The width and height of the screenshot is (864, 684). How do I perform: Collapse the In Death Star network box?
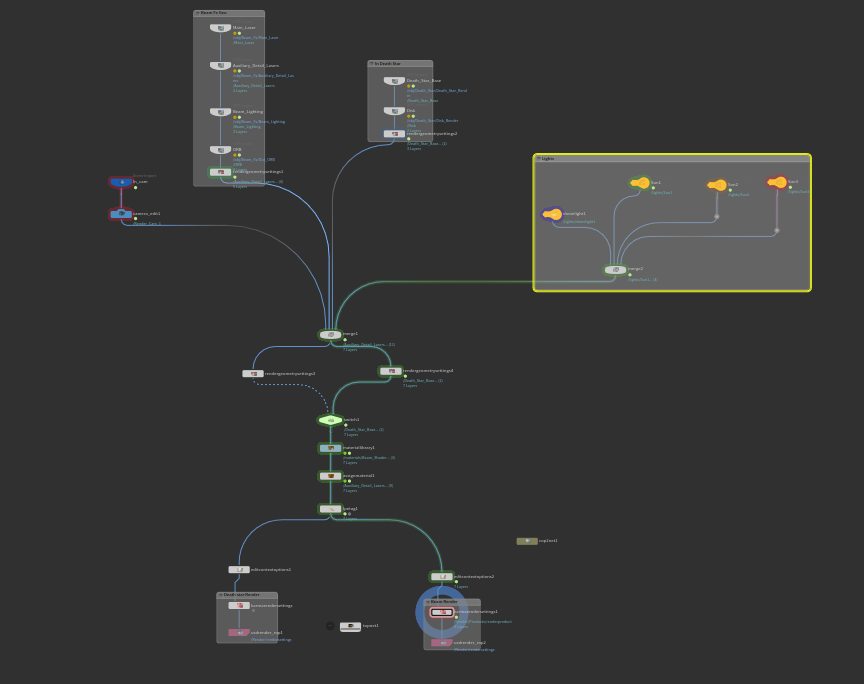click(372, 64)
